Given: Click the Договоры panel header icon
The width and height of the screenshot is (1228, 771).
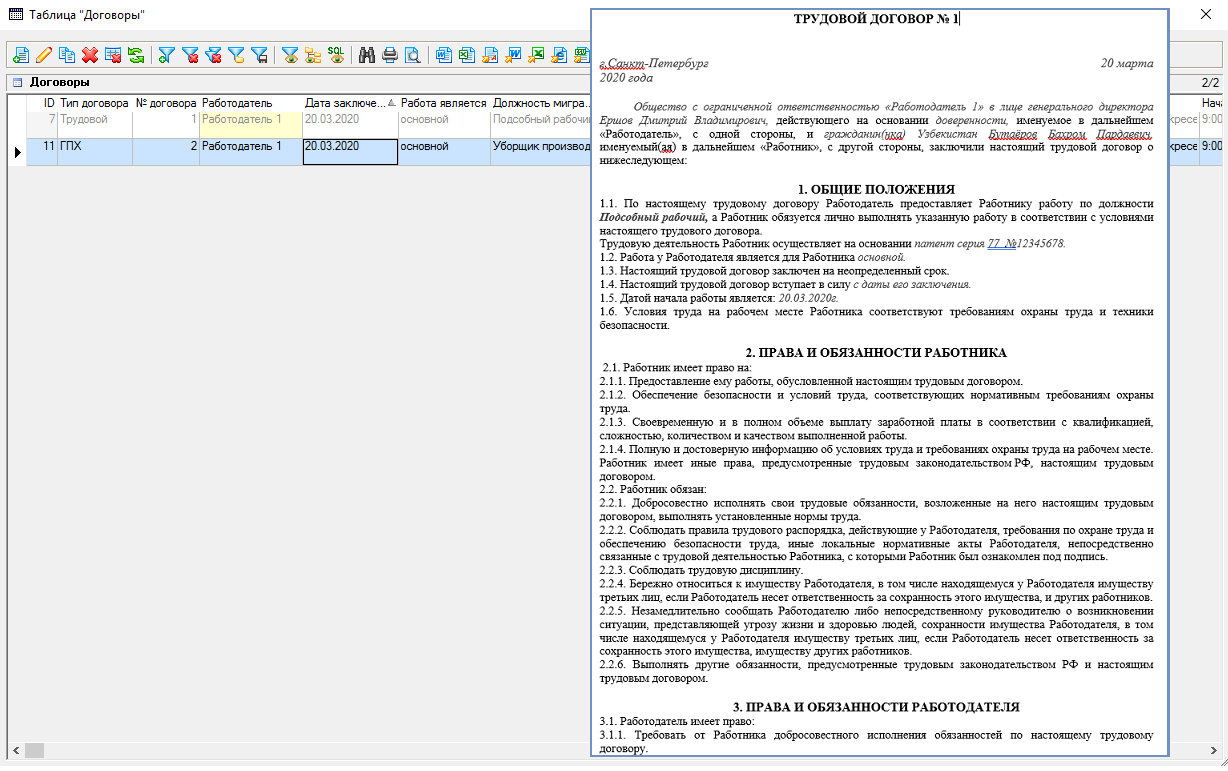Looking at the screenshot, I should point(17,83).
